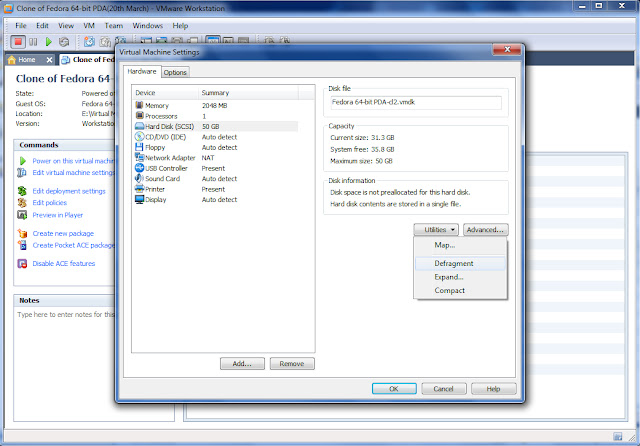Open the Team menu

pos(113,26)
